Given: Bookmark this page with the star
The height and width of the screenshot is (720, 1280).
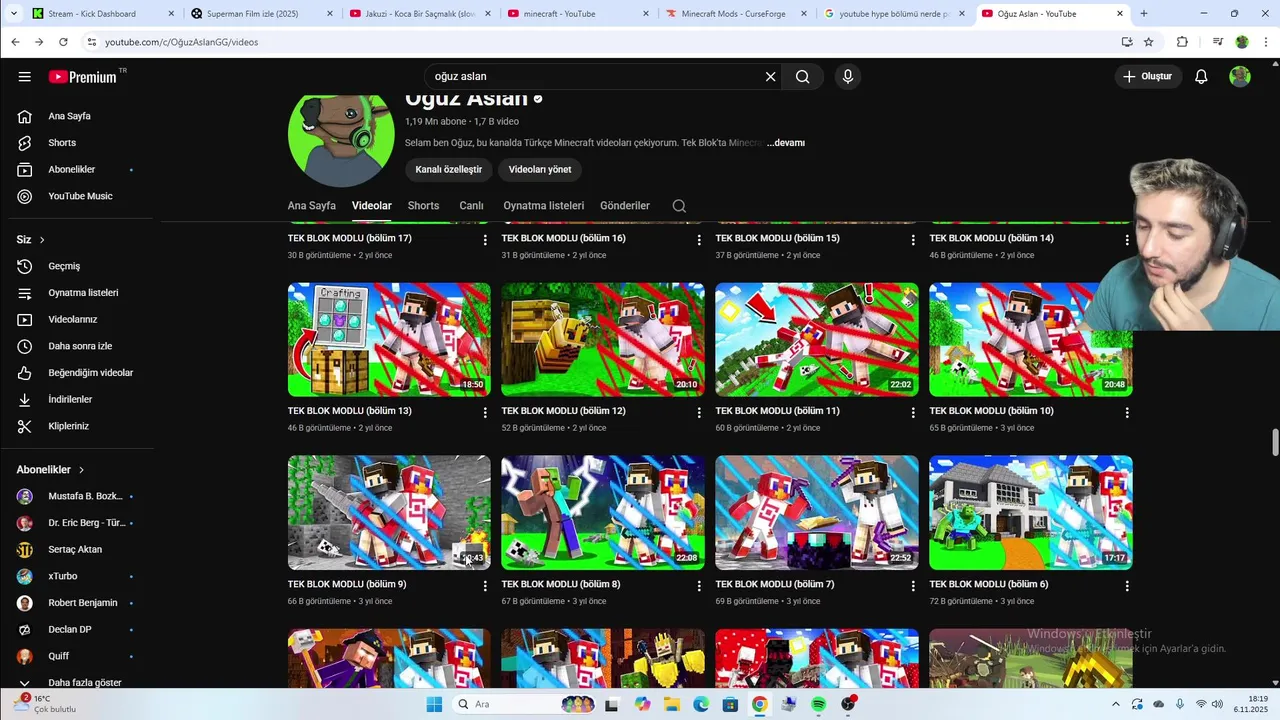Looking at the screenshot, I should [1149, 42].
